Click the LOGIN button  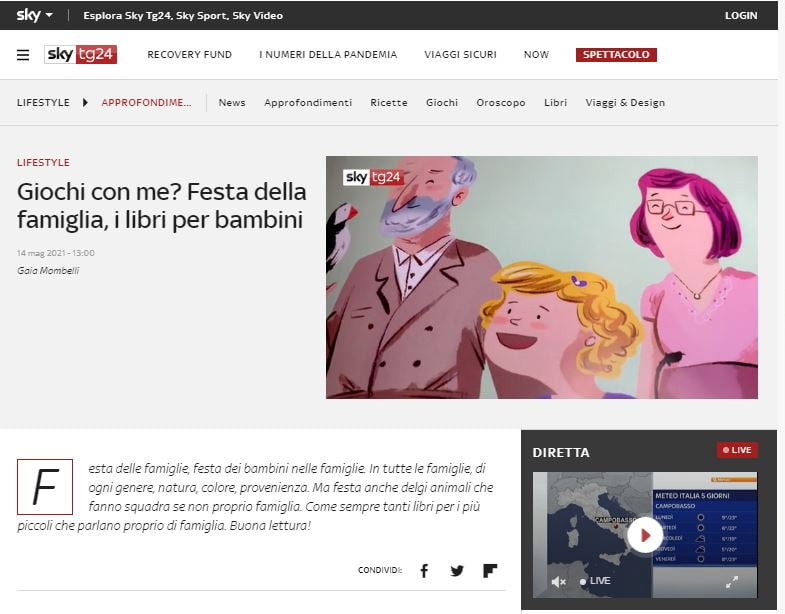741,16
